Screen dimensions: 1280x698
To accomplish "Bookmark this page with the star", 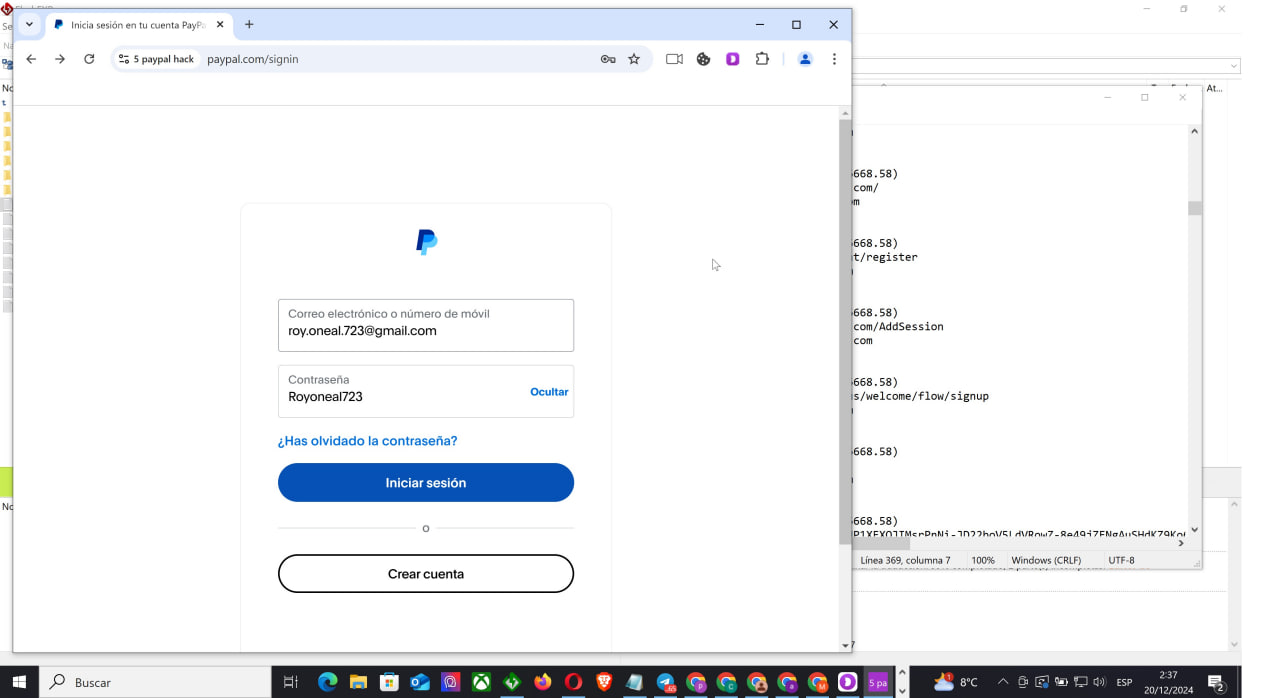I will click(634, 59).
